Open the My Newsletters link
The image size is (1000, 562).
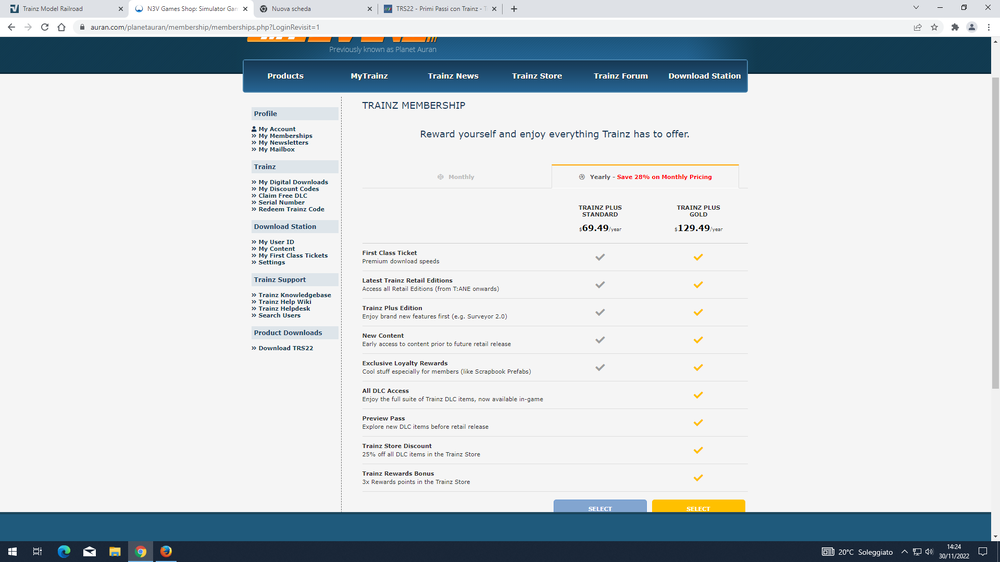[283, 143]
